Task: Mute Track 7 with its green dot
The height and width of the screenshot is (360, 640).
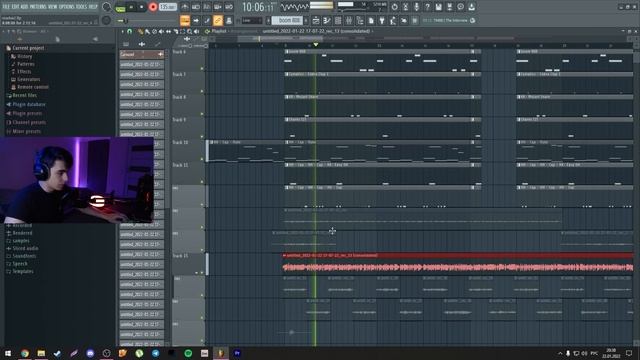Action: pos(202,91)
